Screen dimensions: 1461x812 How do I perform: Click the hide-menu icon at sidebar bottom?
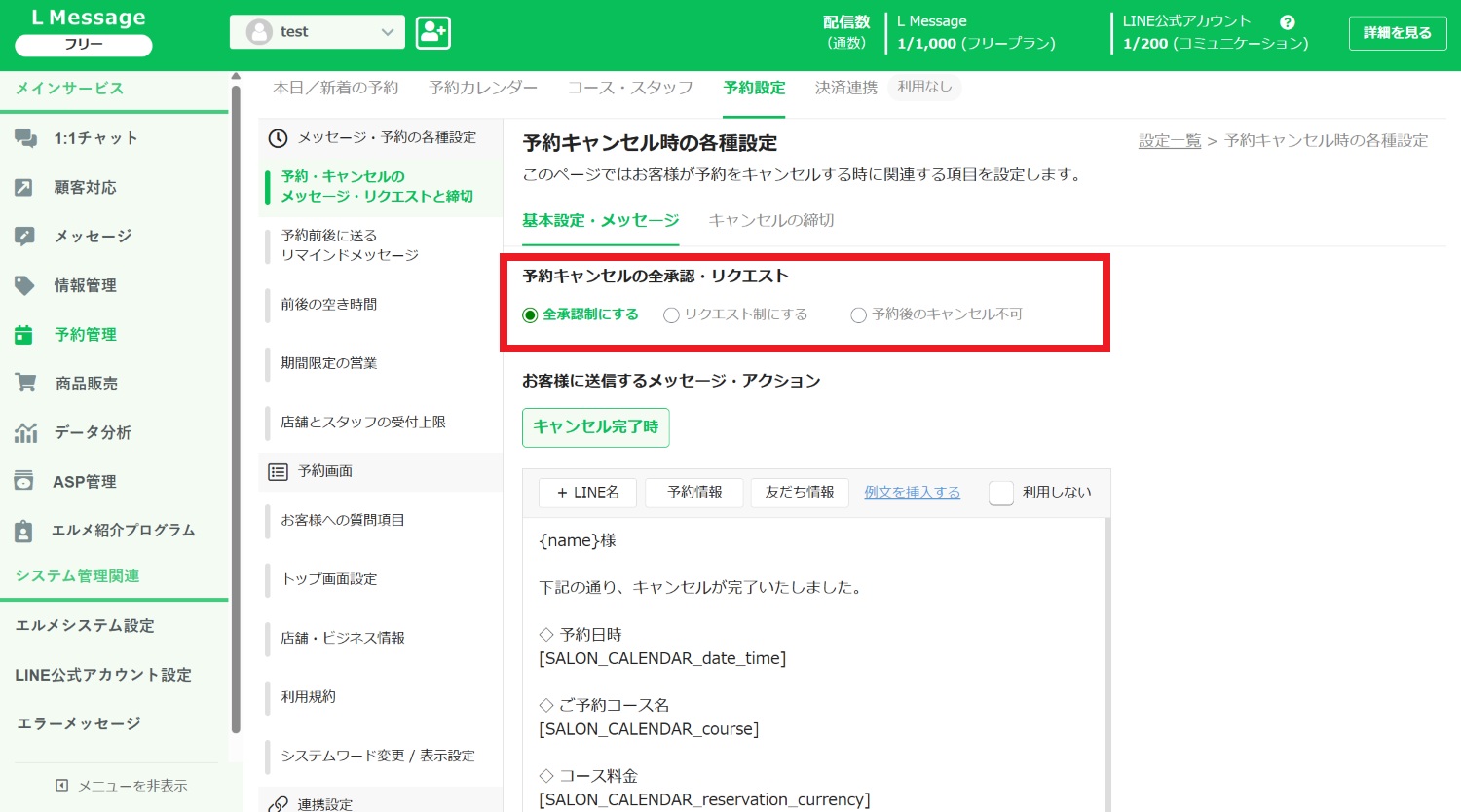coord(62,786)
